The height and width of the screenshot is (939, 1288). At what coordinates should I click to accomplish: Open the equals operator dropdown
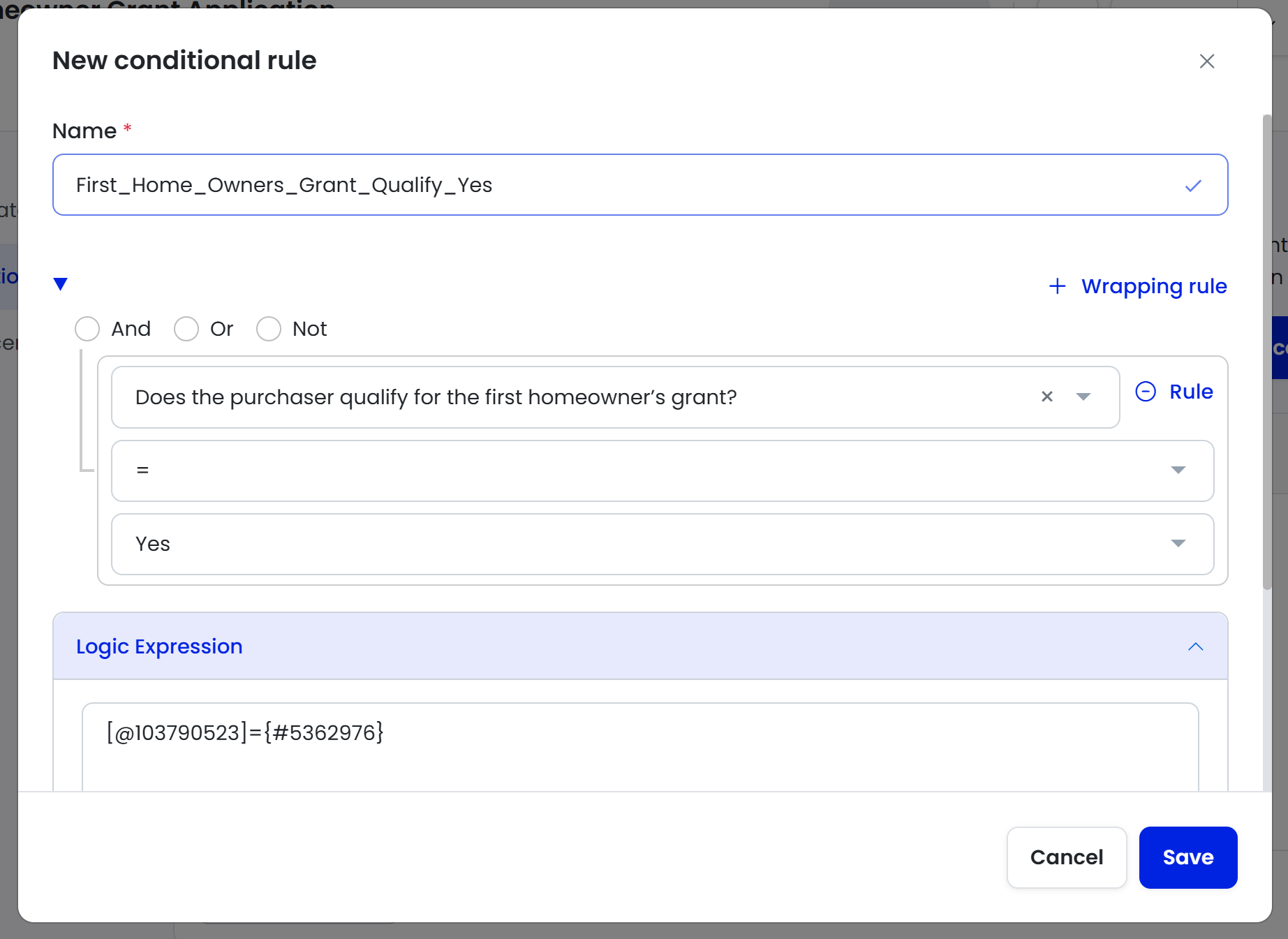click(1178, 471)
